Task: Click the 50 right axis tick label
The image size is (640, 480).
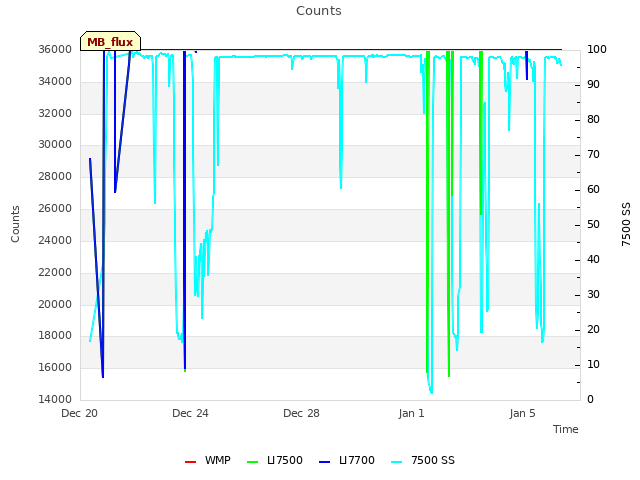Action: click(x=593, y=224)
